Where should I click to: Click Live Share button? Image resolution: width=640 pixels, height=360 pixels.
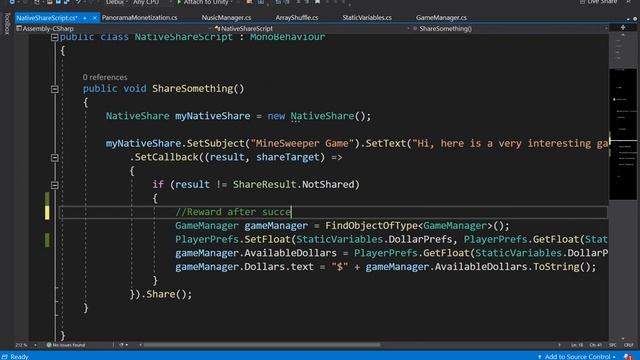[x=599, y=2]
